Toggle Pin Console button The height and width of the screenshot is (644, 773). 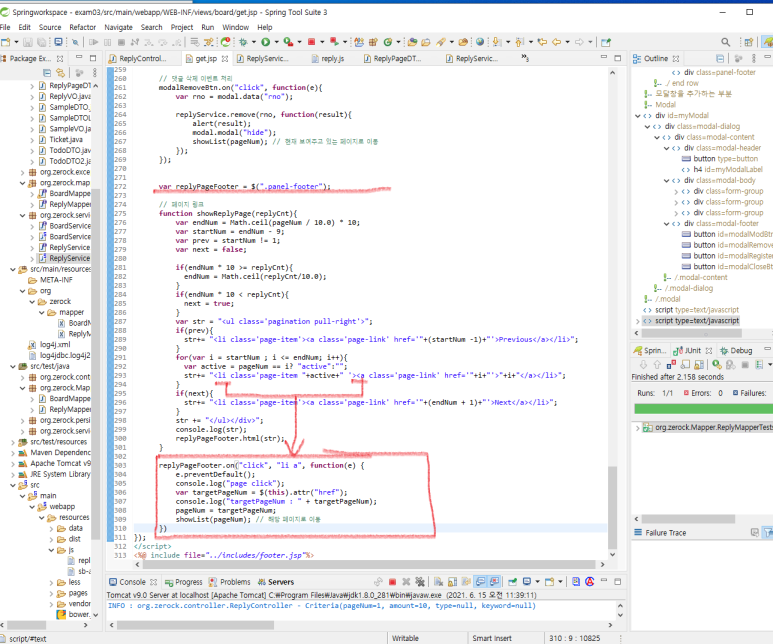click(513, 582)
